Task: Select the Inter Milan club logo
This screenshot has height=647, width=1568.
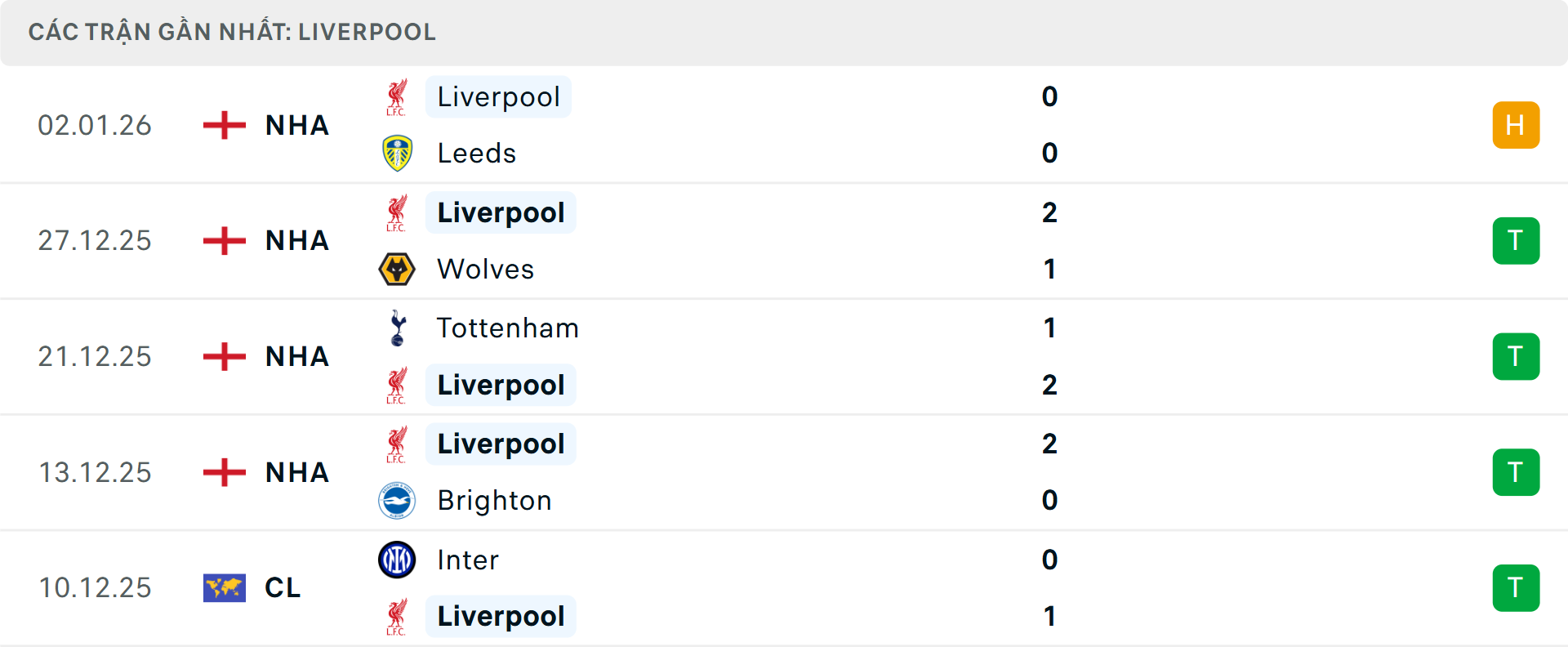Action: 397,560
